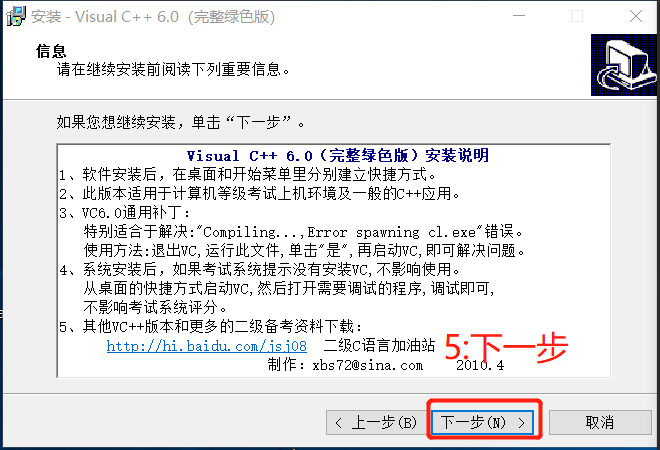This screenshot has width=660, height=450.
Task: Click the bold 信息 heading
Action: [x=51, y=51]
